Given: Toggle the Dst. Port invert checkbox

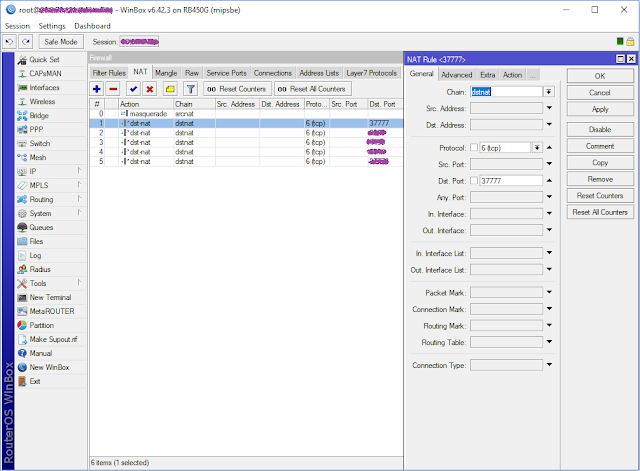Looking at the screenshot, I should click(x=474, y=180).
